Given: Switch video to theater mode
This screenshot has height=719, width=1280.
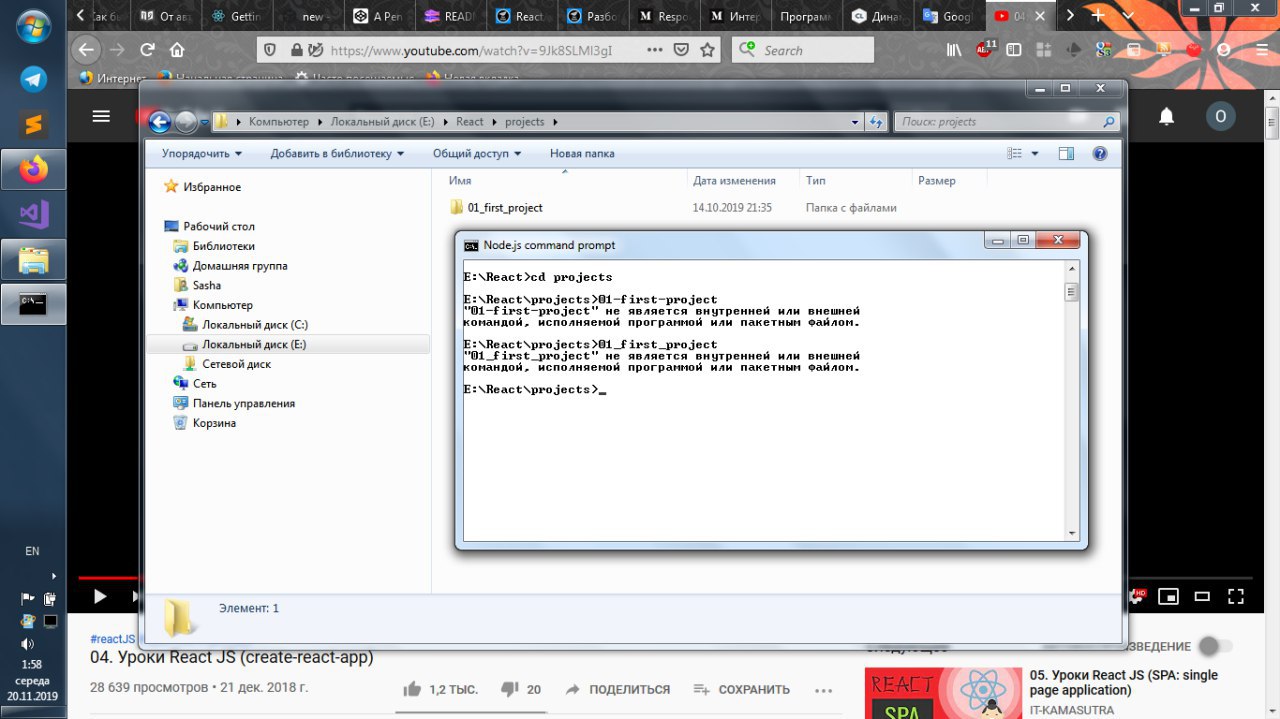Looking at the screenshot, I should coord(1202,597).
